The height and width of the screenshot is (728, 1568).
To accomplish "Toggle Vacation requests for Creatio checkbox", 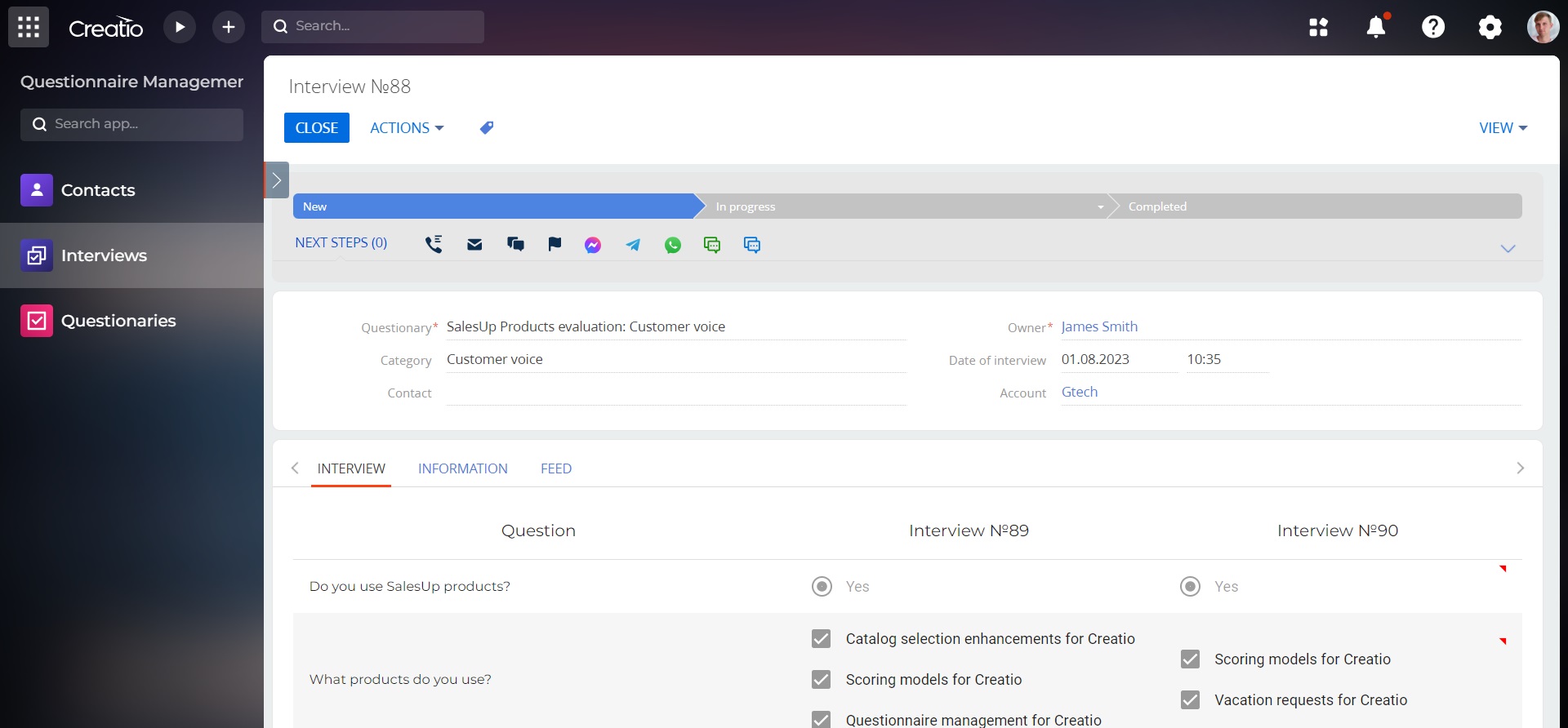I will 1190,699.
